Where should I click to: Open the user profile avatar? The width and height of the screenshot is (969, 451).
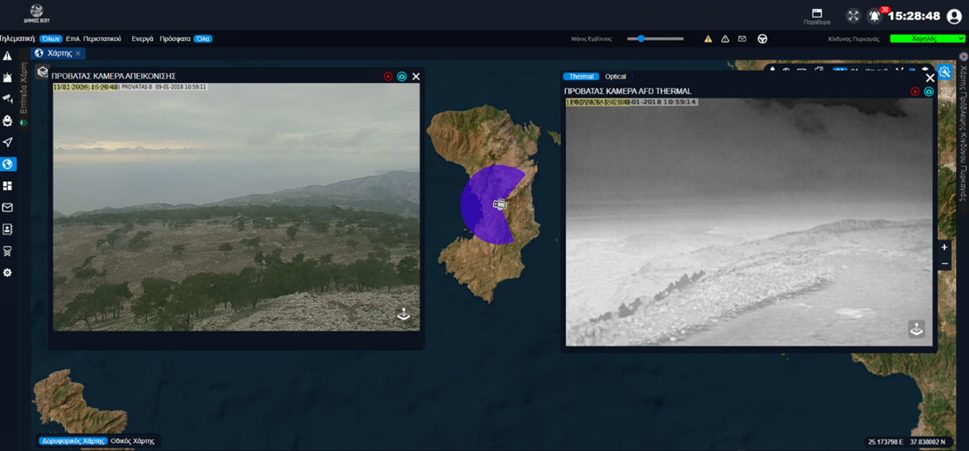[953, 16]
